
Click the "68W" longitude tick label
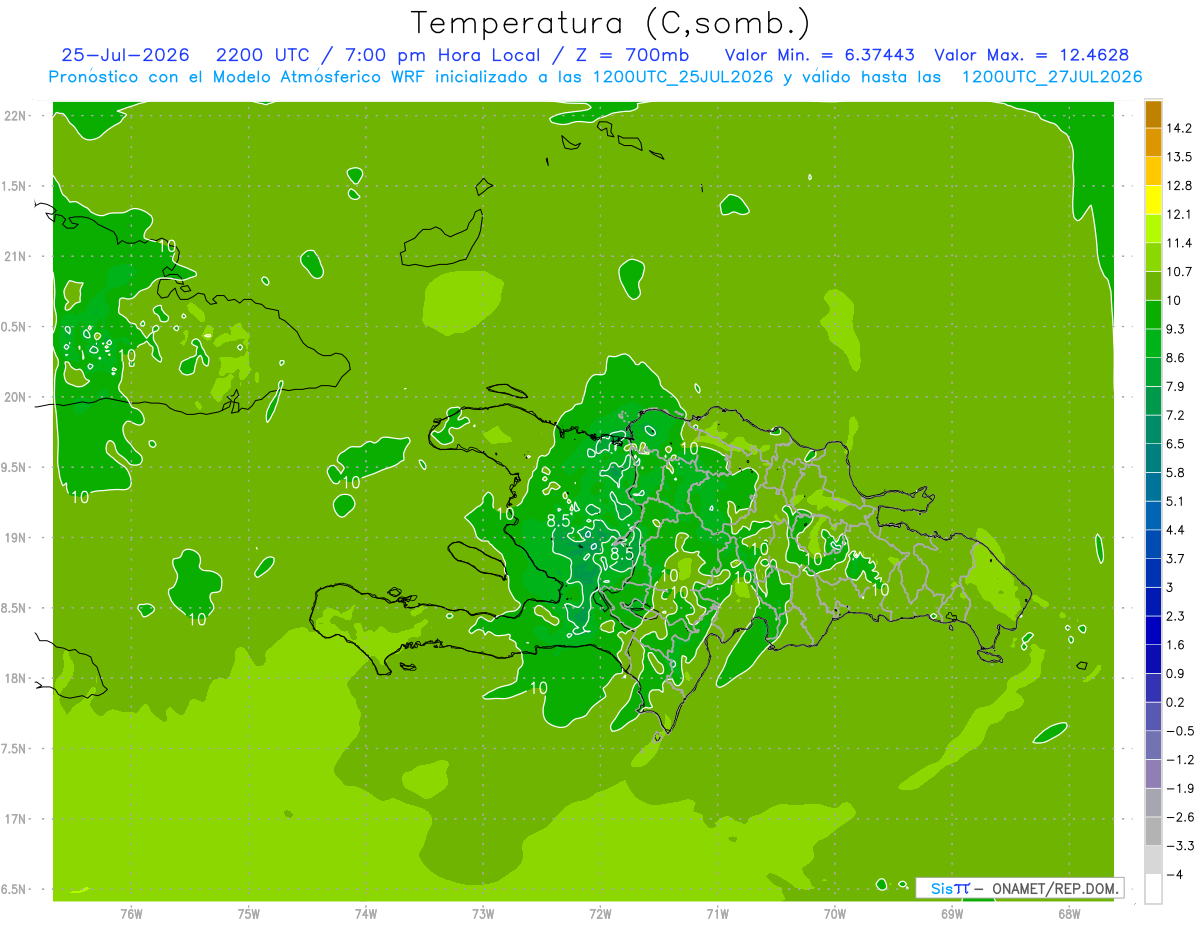coord(1069,914)
